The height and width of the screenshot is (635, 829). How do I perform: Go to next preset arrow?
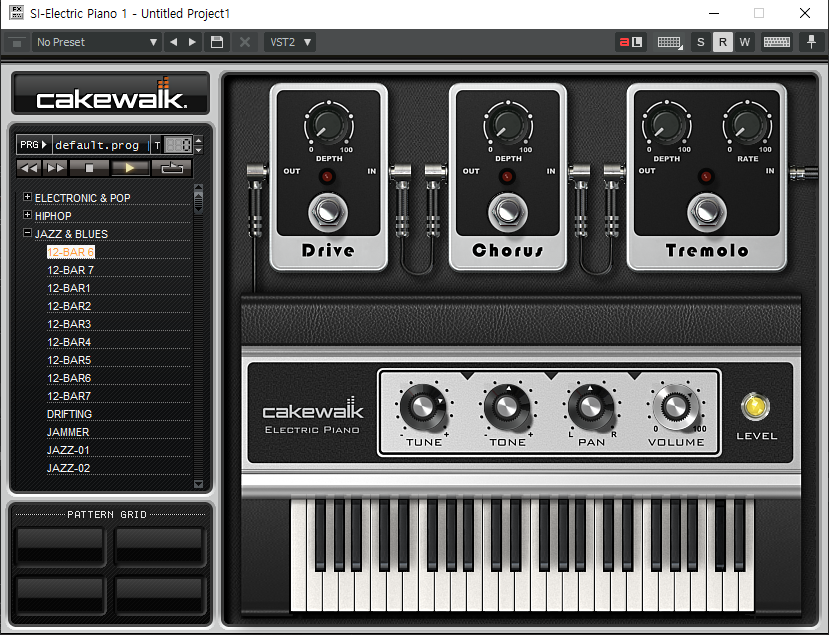pos(192,42)
